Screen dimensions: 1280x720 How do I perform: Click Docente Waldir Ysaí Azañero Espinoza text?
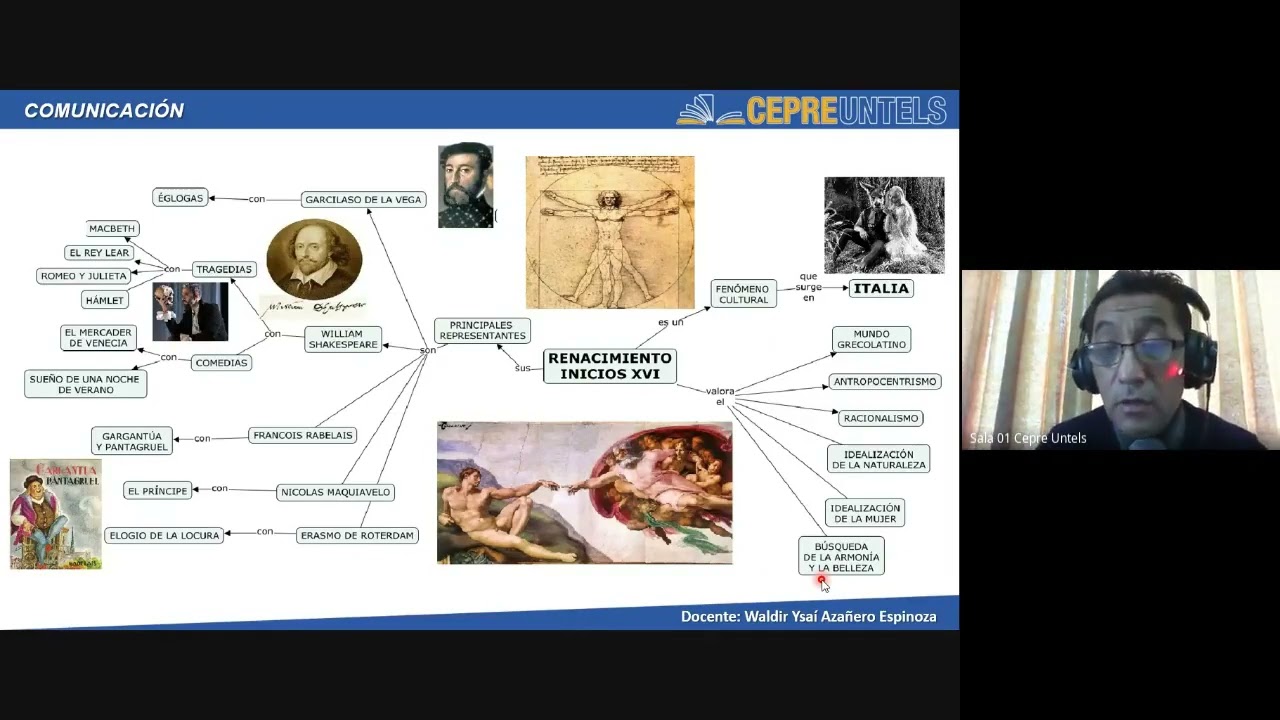coord(809,617)
